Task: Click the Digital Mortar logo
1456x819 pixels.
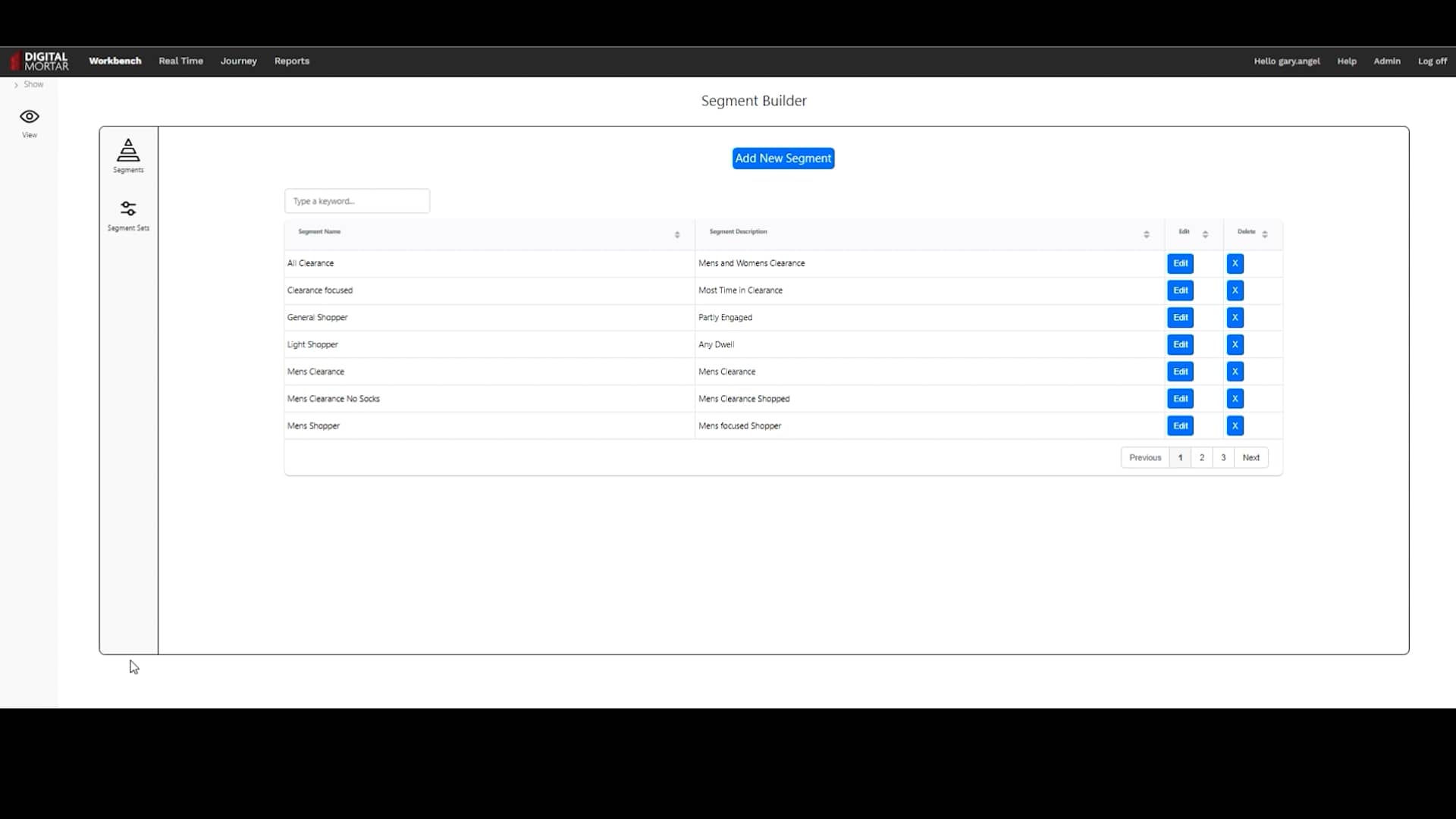Action: pos(39,61)
